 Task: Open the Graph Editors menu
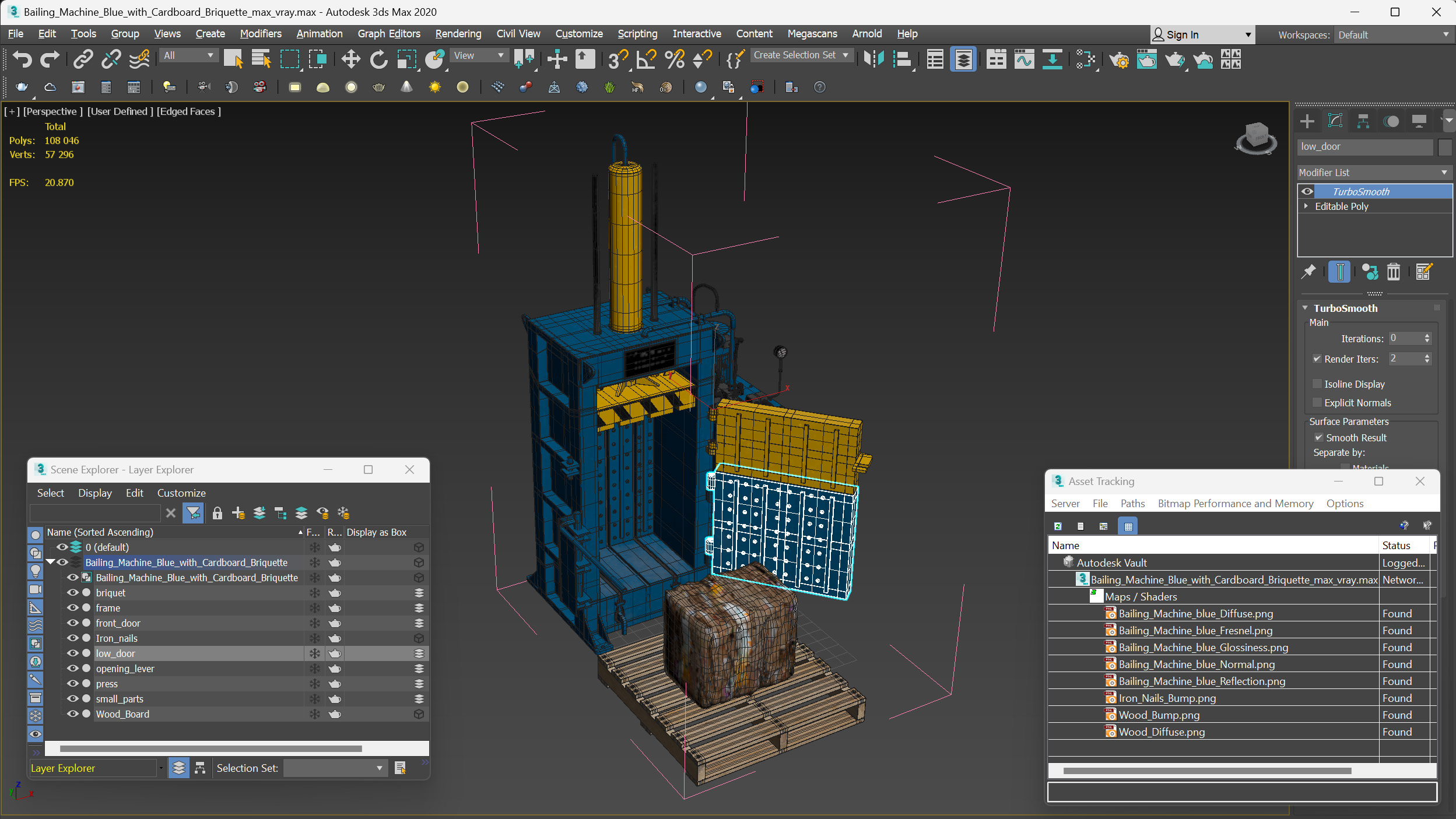point(389,34)
